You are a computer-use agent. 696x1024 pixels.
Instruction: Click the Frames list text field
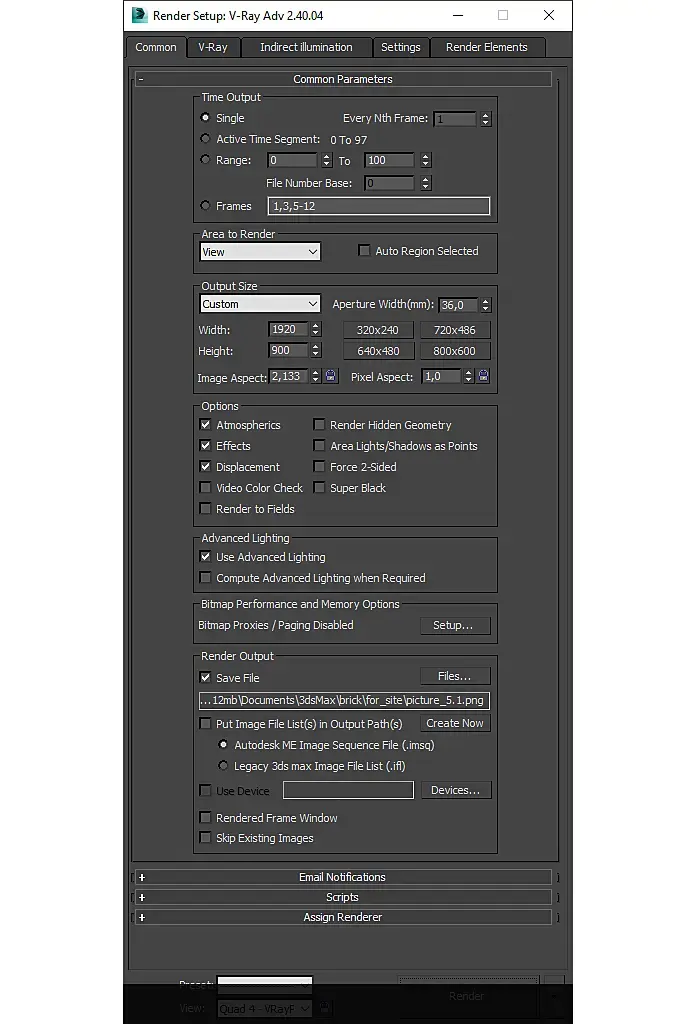pyautogui.click(x=379, y=206)
